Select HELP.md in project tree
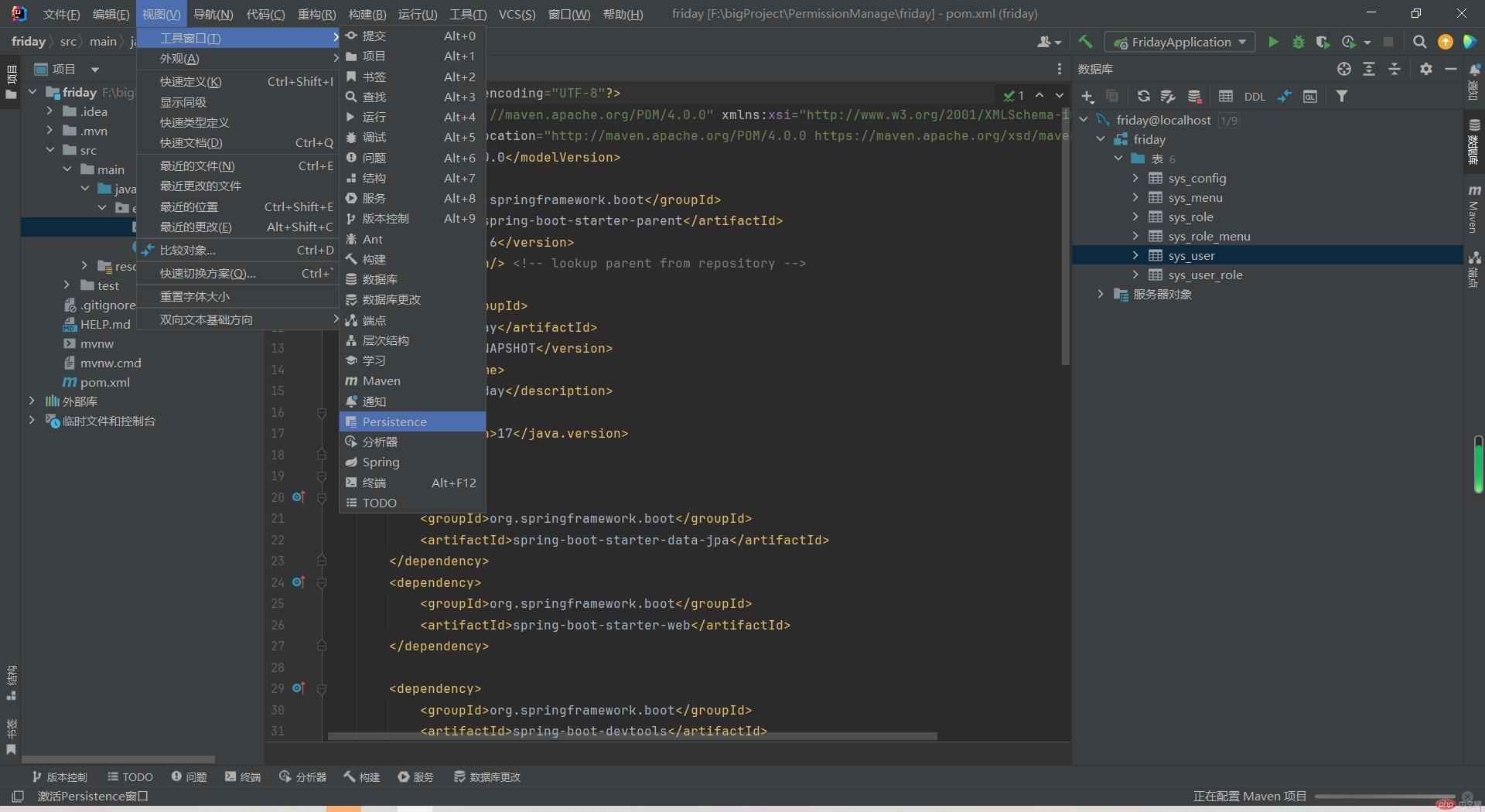Image resolution: width=1485 pixels, height=812 pixels. coord(104,324)
